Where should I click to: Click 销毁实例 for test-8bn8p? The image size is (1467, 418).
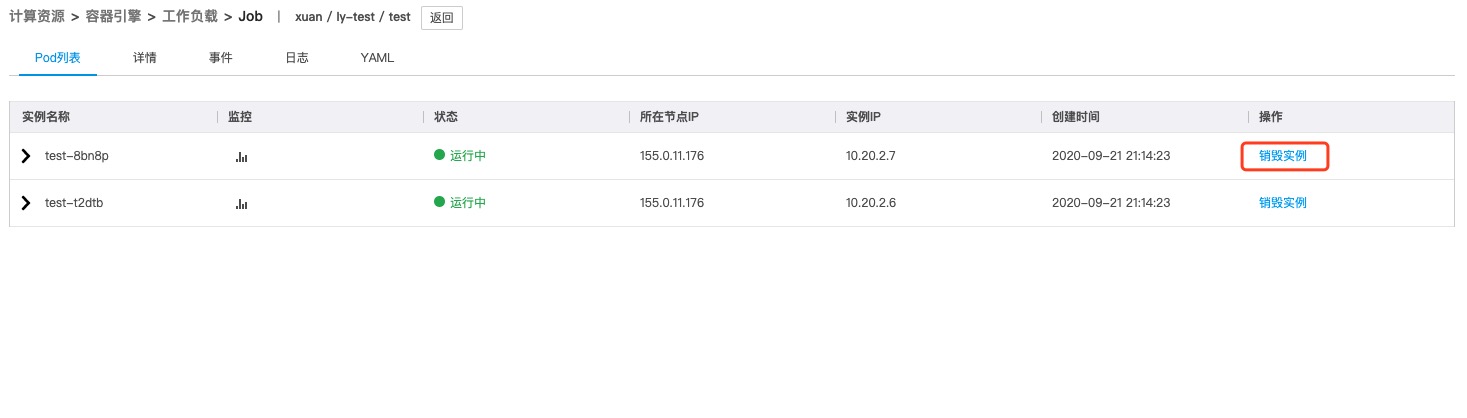1283,156
